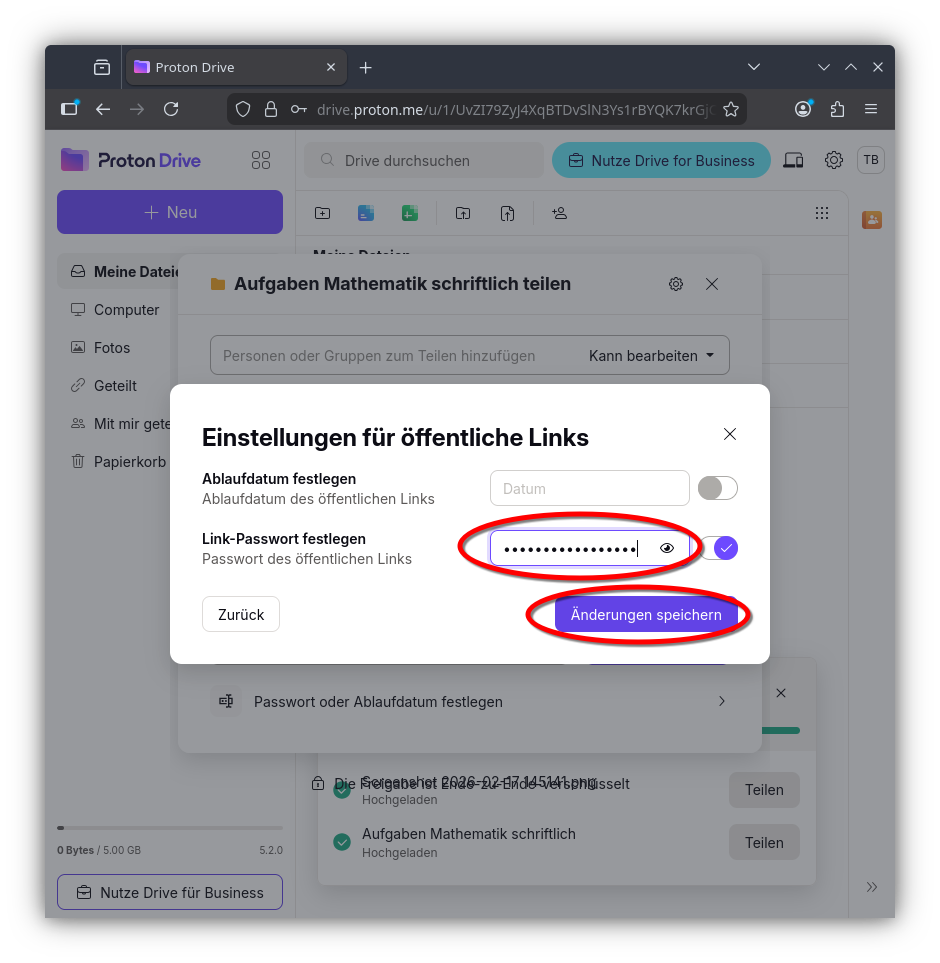Bookmark this page with the star icon
Viewport: 940px width, 963px height.
click(x=731, y=109)
